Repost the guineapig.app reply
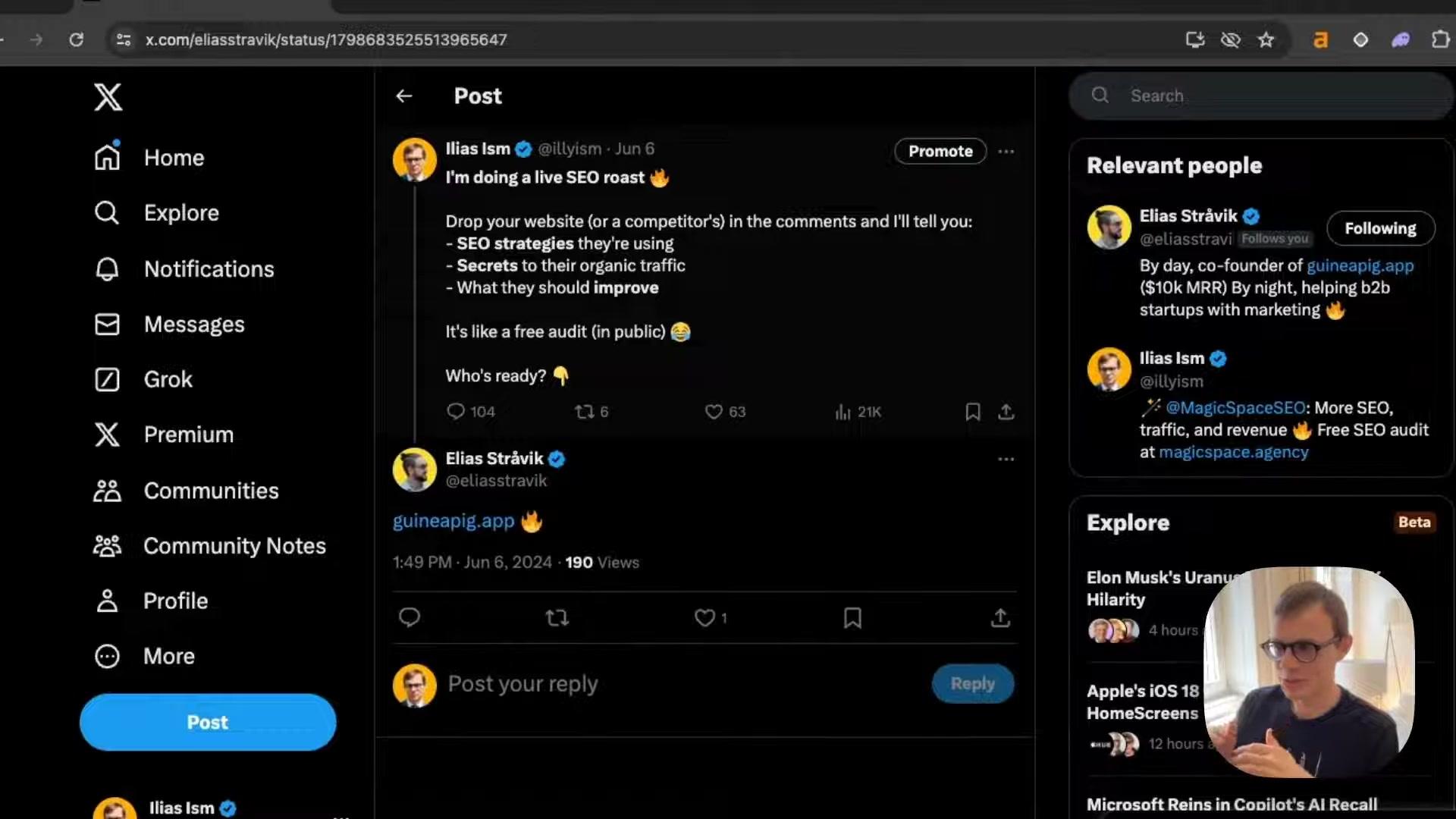Viewport: 1456px width, 819px height. point(557,618)
